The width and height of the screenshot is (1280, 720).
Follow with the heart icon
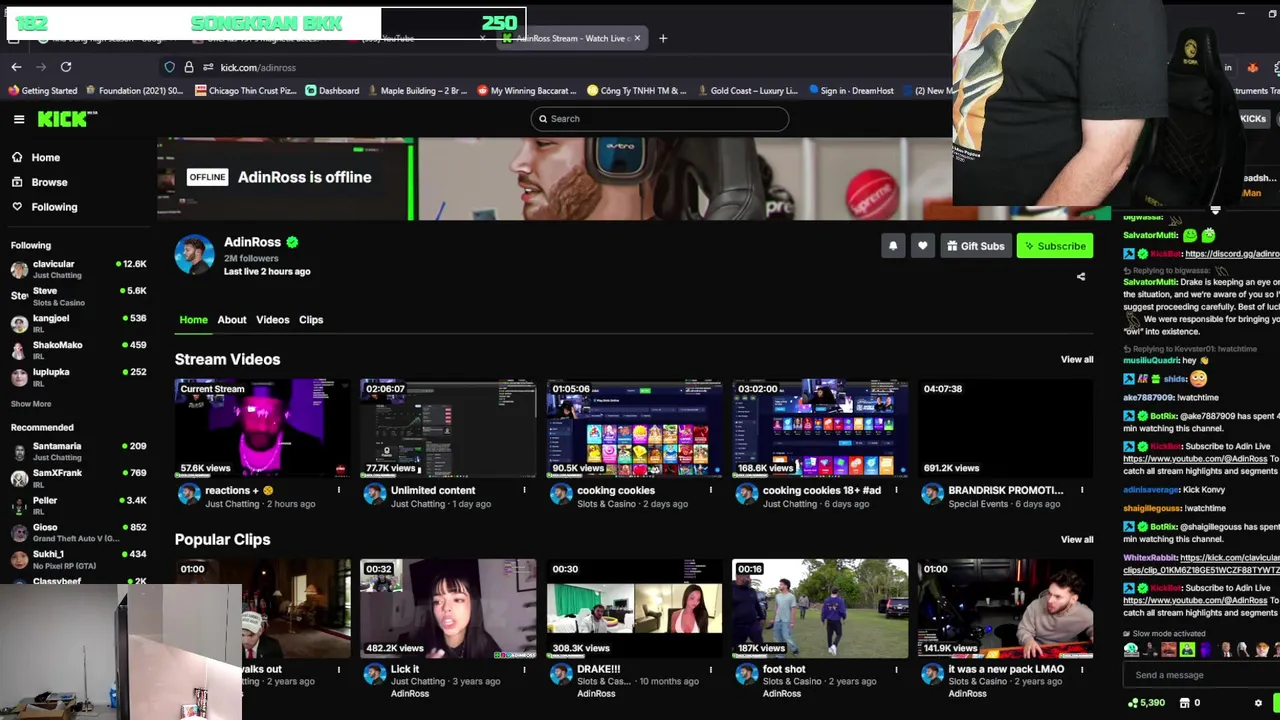tap(923, 246)
